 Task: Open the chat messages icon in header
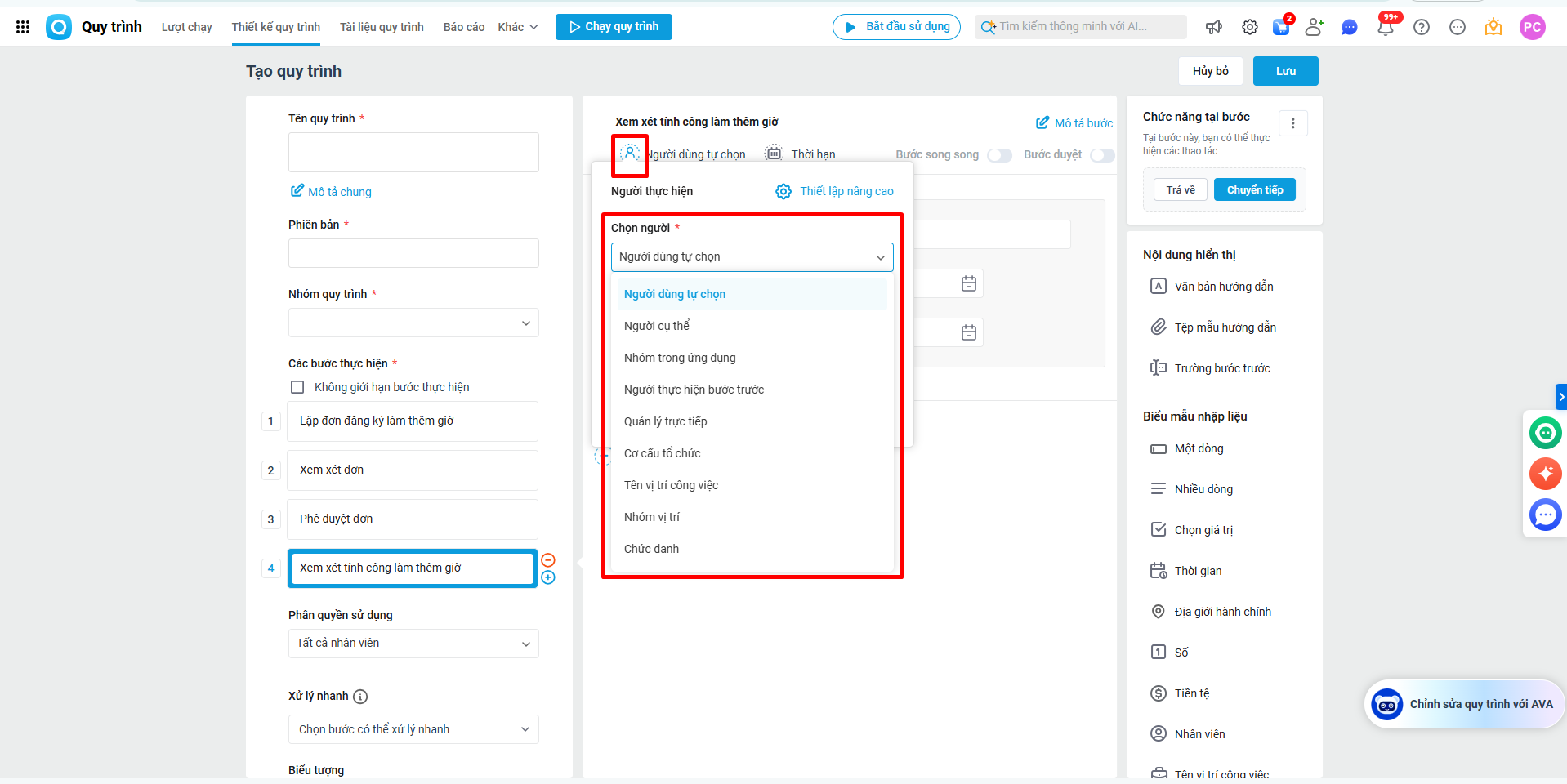[1350, 27]
